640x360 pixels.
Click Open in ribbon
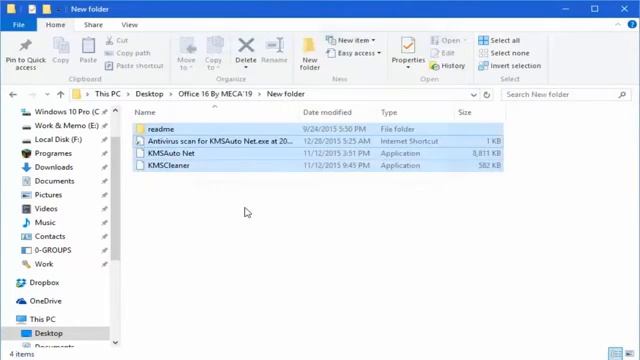448,40
